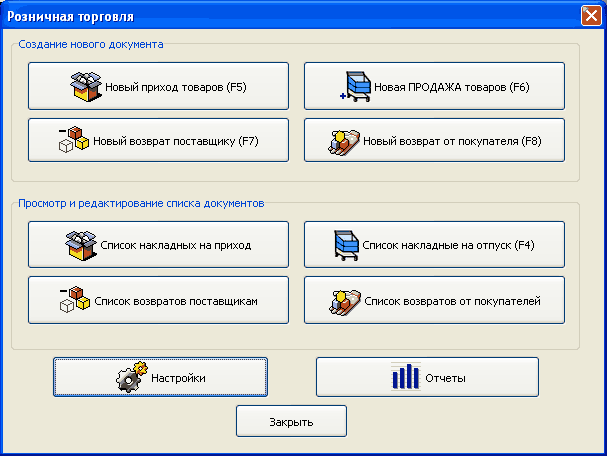Open the Отчеты reports button
Image resolution: width=607 pixels, height=456 pixels.
point(427,377)
